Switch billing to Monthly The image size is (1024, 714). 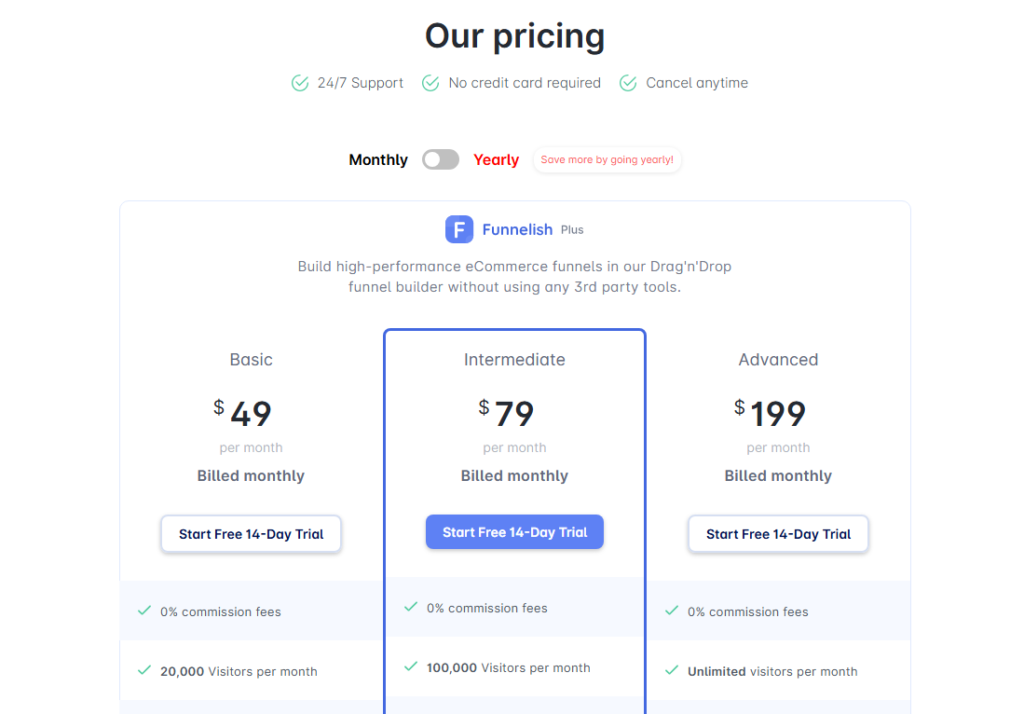click(x=378, y=159)
